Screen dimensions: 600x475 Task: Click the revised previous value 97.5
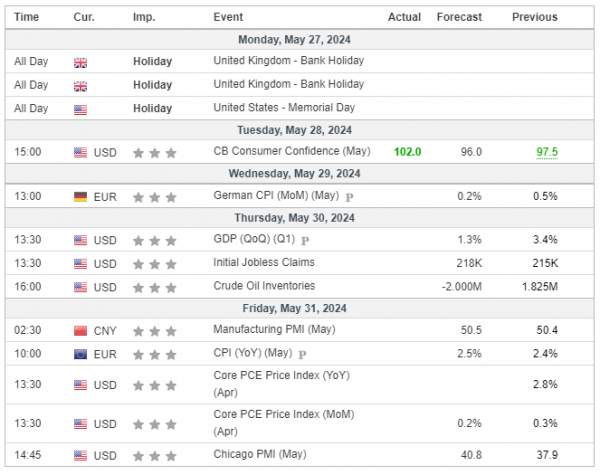tap(547, 152)
